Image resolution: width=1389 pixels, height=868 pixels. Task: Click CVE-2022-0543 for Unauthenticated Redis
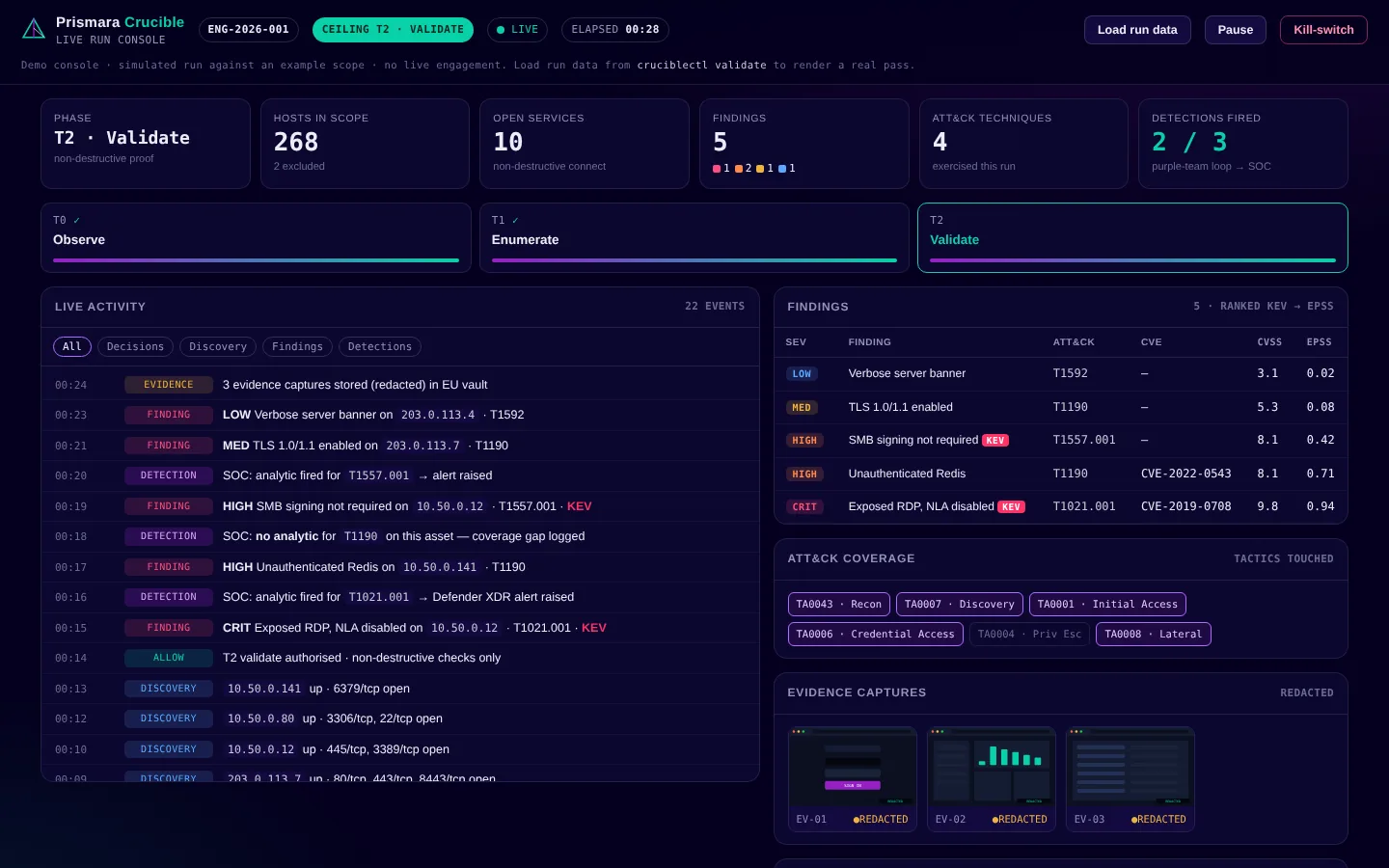(x=1186, y=474)
